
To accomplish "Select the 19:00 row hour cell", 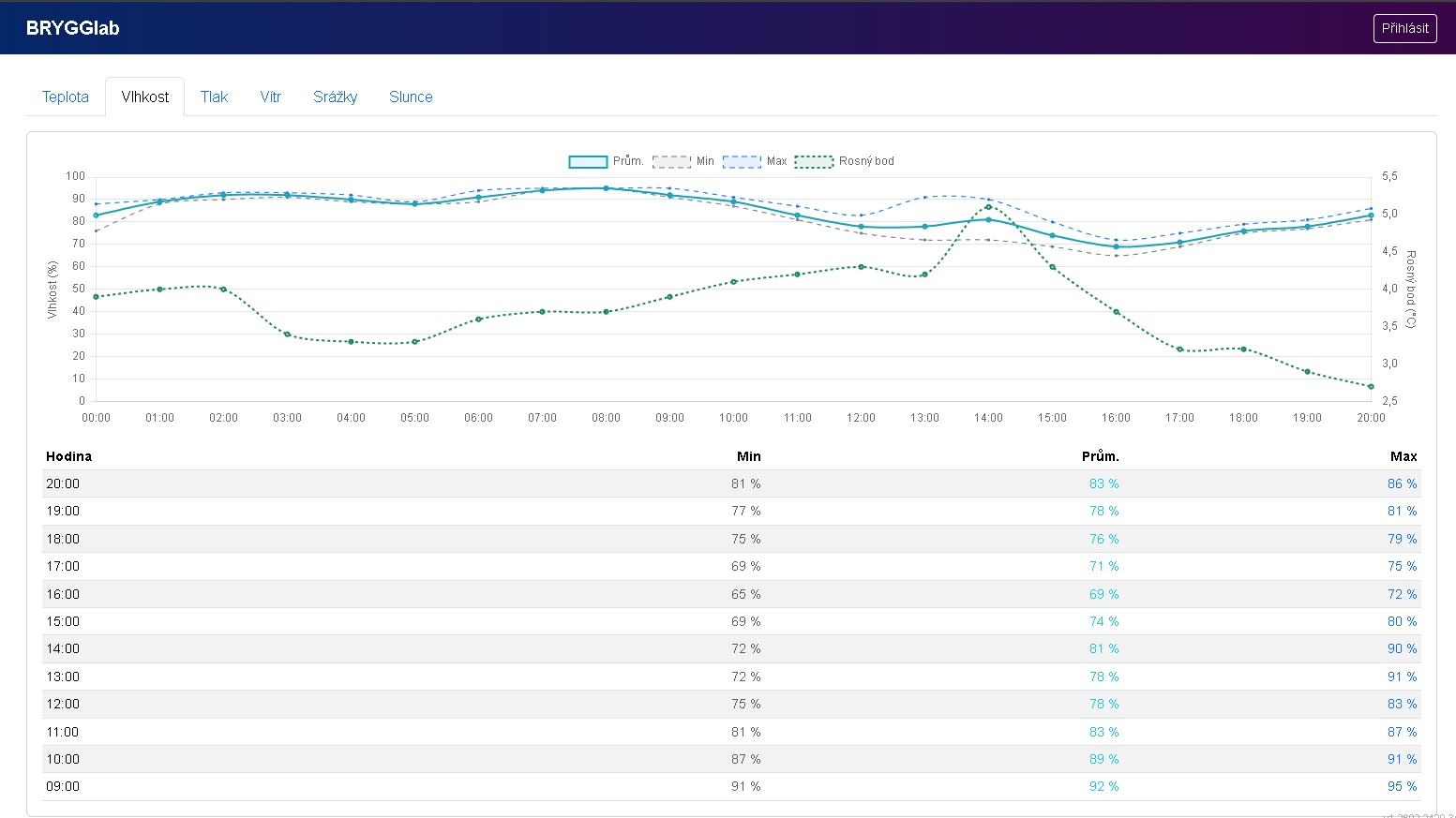I will coord(63,511).
